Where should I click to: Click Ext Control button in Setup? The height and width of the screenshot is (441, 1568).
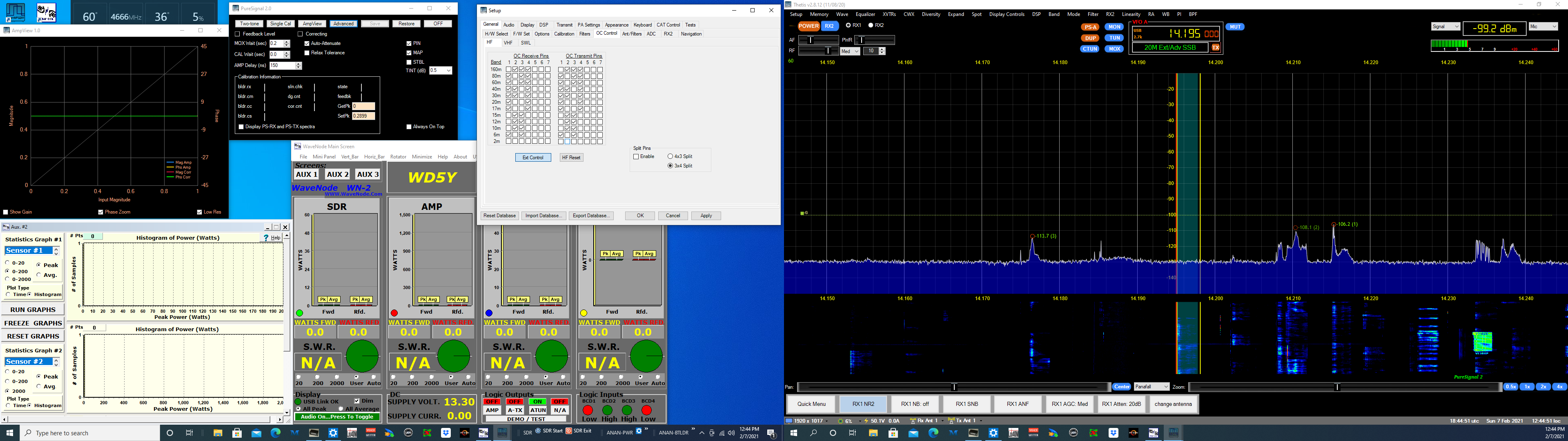[533, 157]
